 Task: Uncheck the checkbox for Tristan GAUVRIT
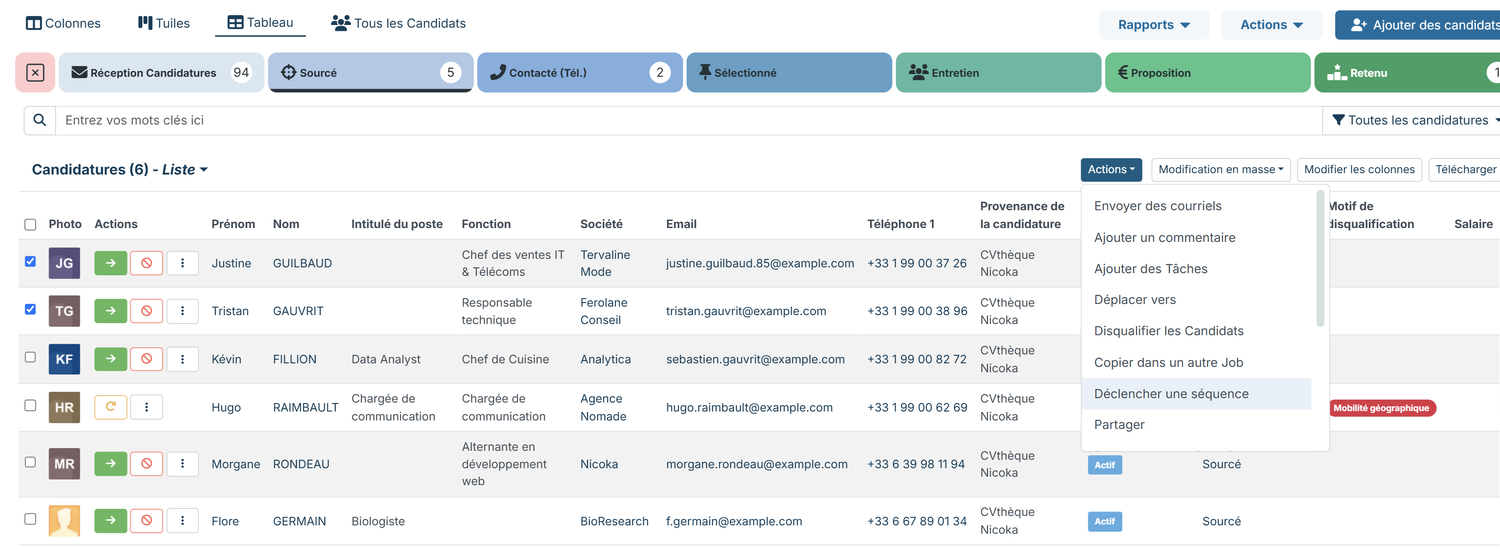tap(30, 309)
